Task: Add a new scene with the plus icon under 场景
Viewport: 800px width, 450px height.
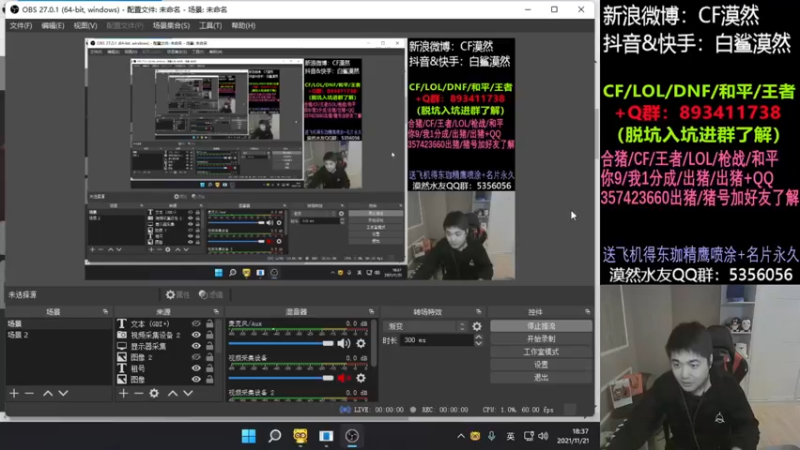Action: pos(14,393)
